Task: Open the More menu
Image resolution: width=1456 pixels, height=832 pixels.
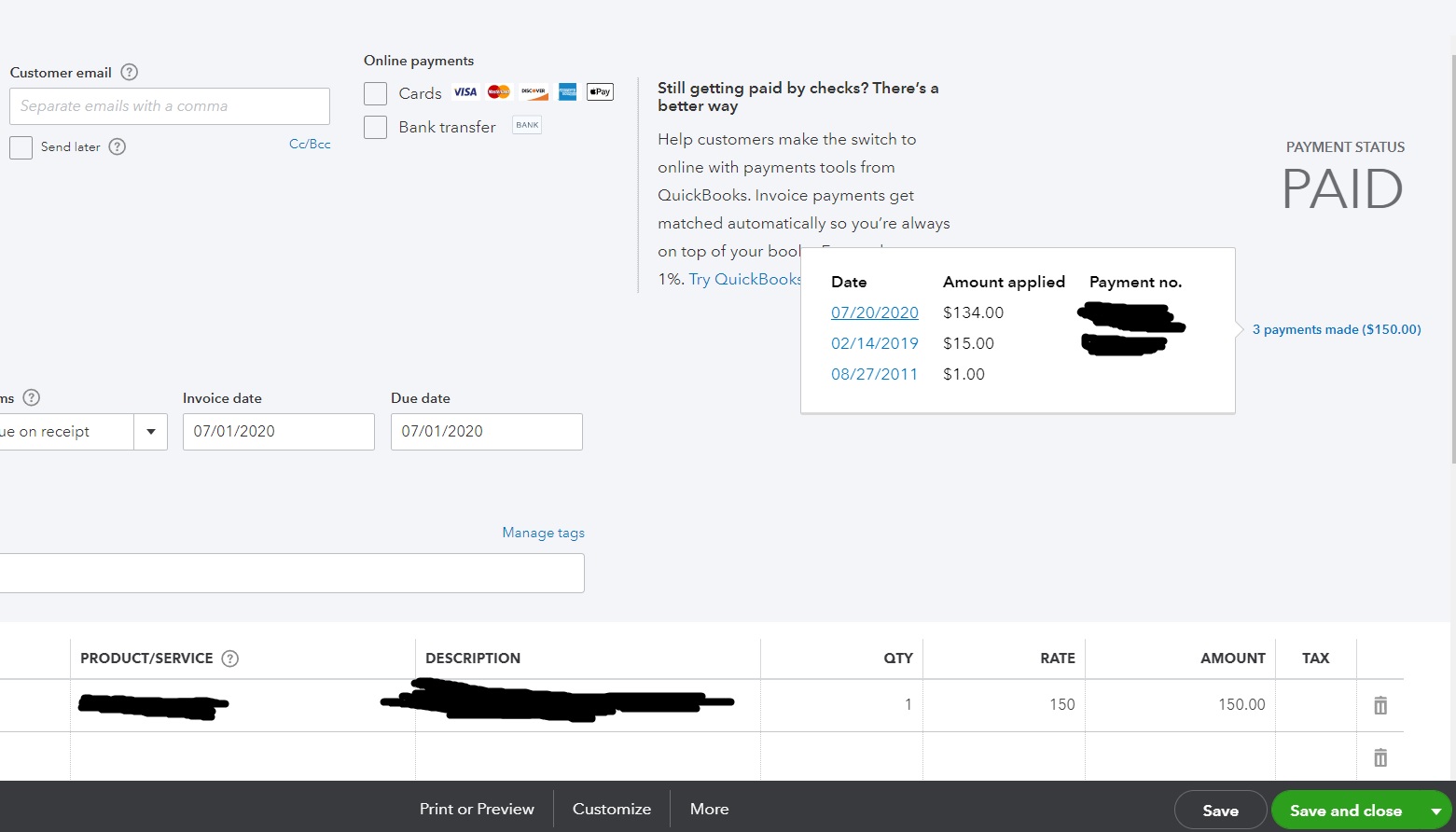Action: click(709, 809)
